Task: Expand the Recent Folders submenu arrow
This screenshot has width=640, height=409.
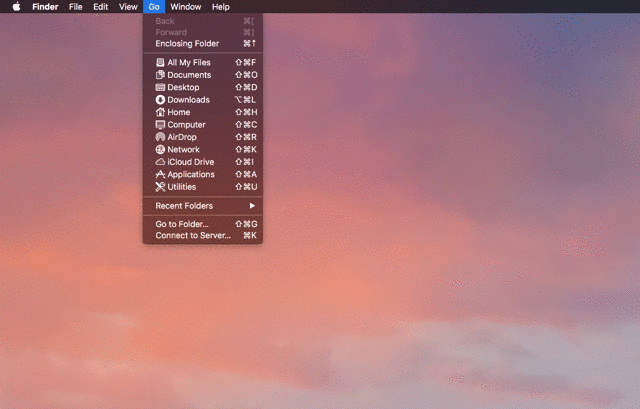Action: coord(252,206)
